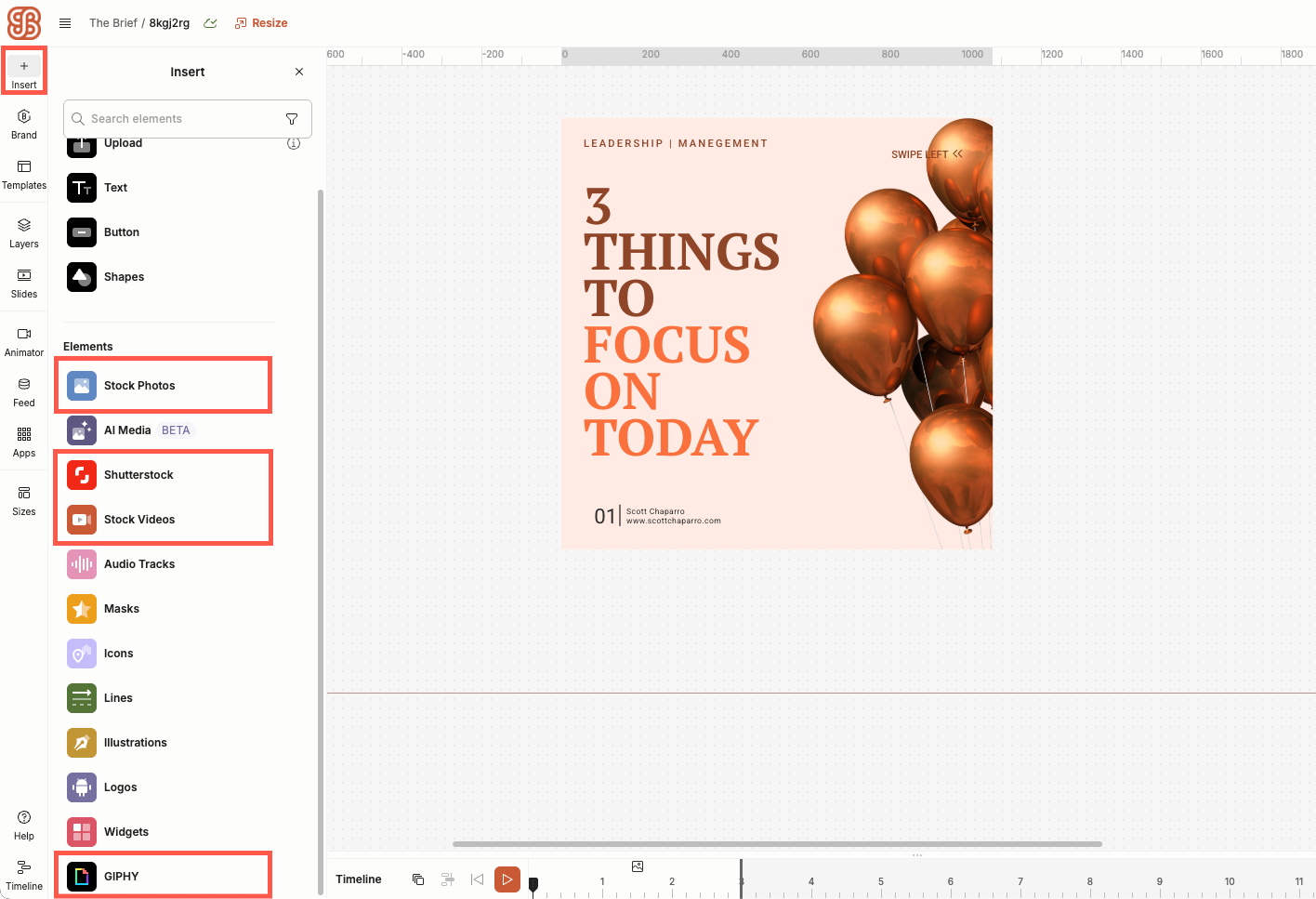Open the Brand panel in sidebar
The height and width of the screenshot is (899, 1316).
24,124
